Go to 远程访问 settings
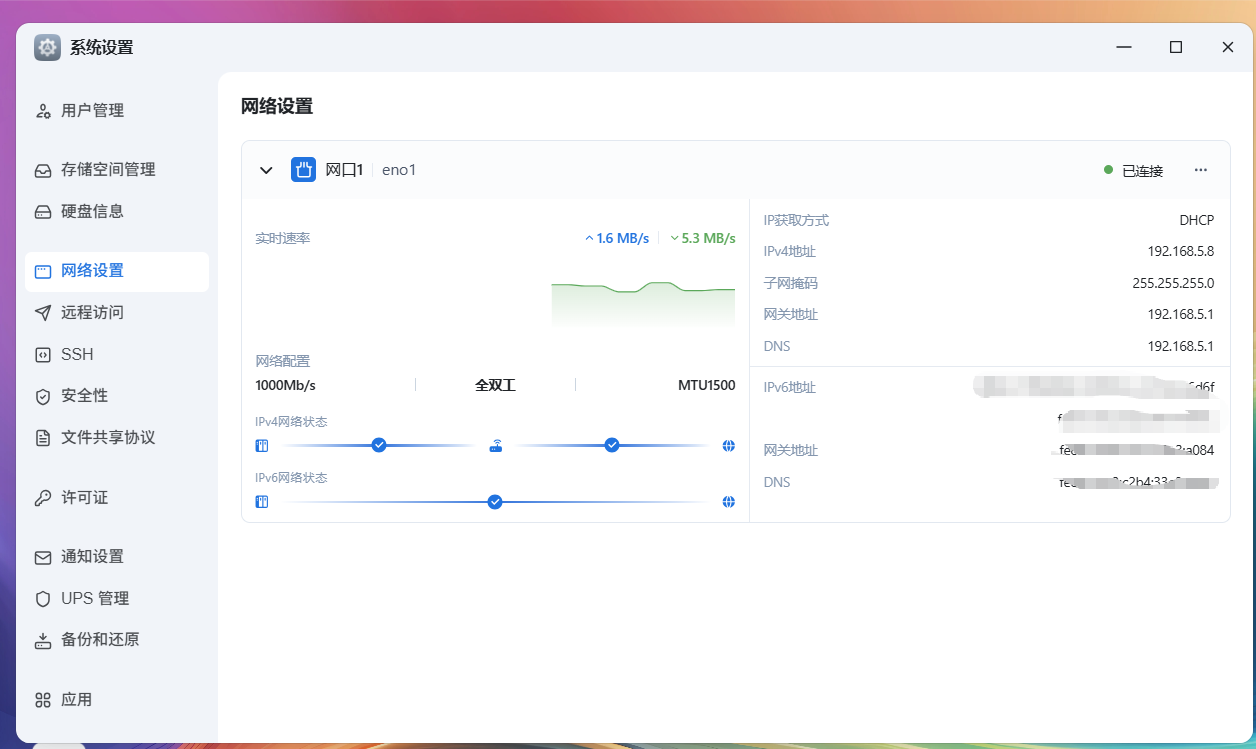The height and width of the screenshot is (749, 1256). tap(117, 313)
